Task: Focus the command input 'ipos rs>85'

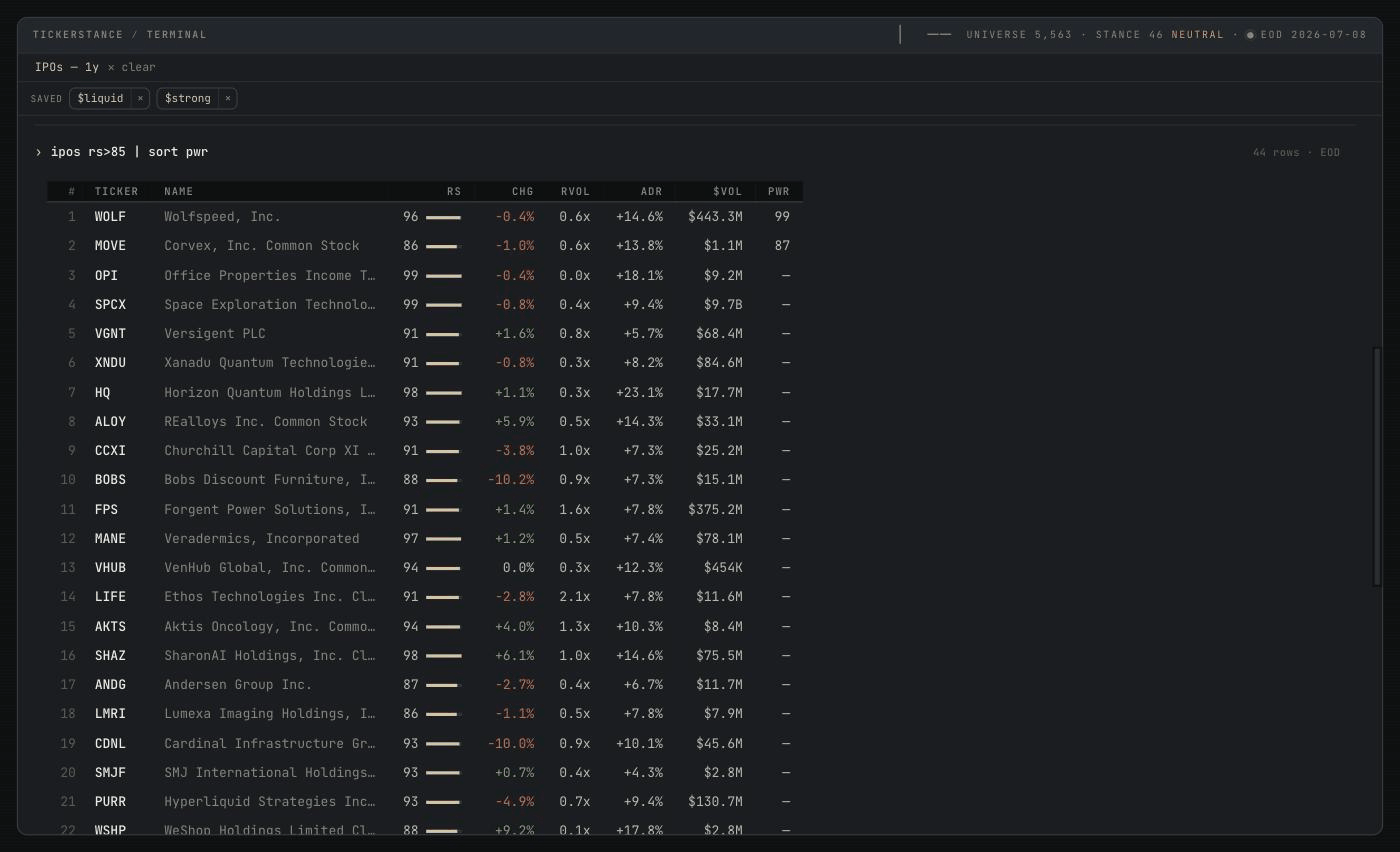Action: (x=130, y=152)
